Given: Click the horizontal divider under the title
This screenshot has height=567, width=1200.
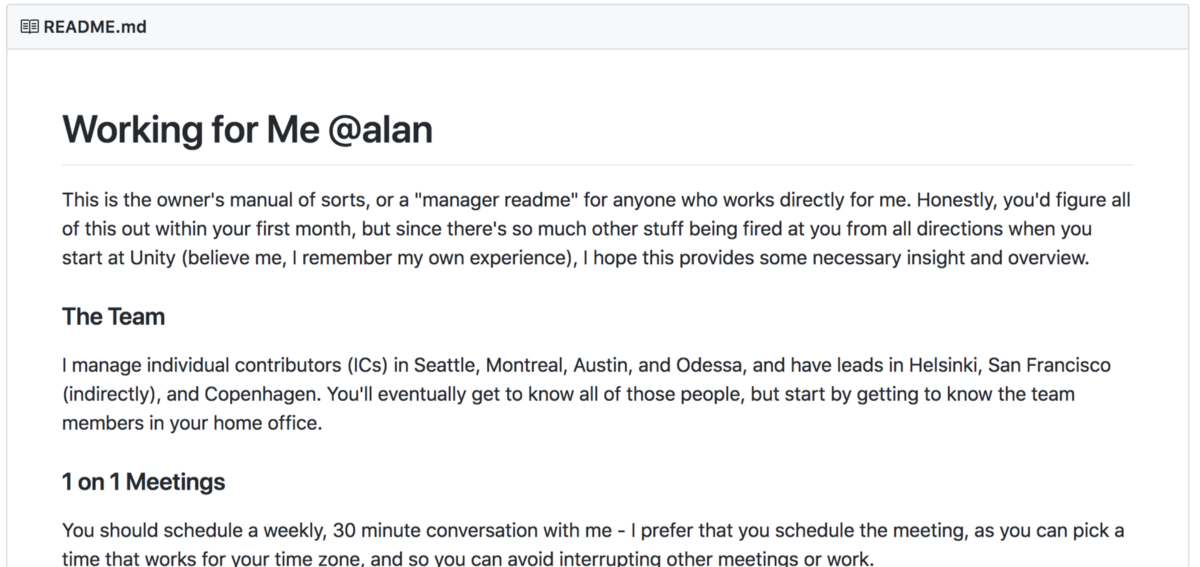Looking at the screenshot, I should coord(597,165).
